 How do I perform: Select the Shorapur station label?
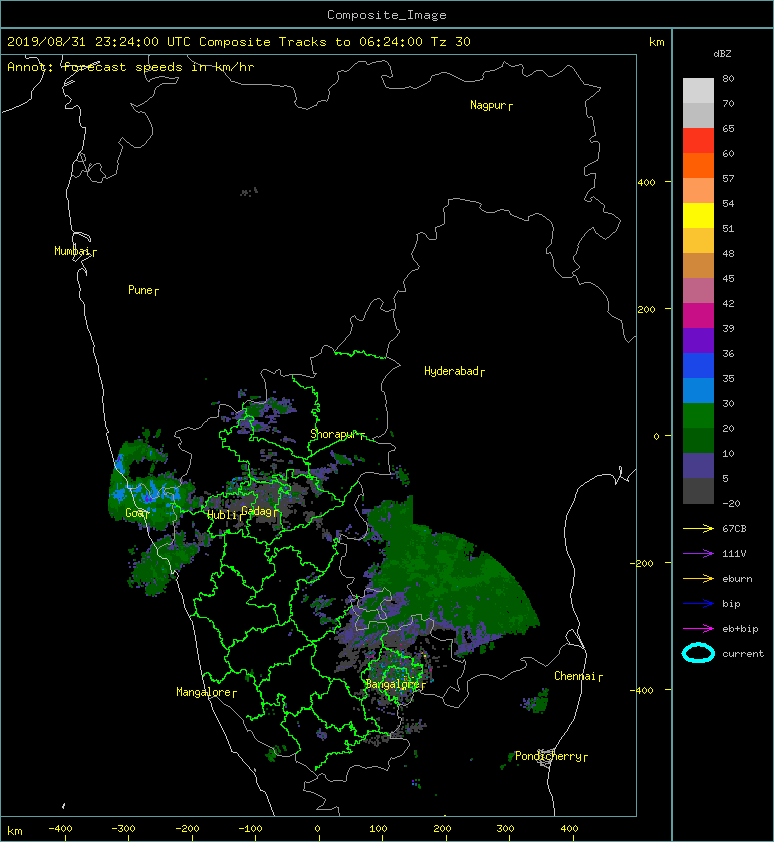point(334,434)
